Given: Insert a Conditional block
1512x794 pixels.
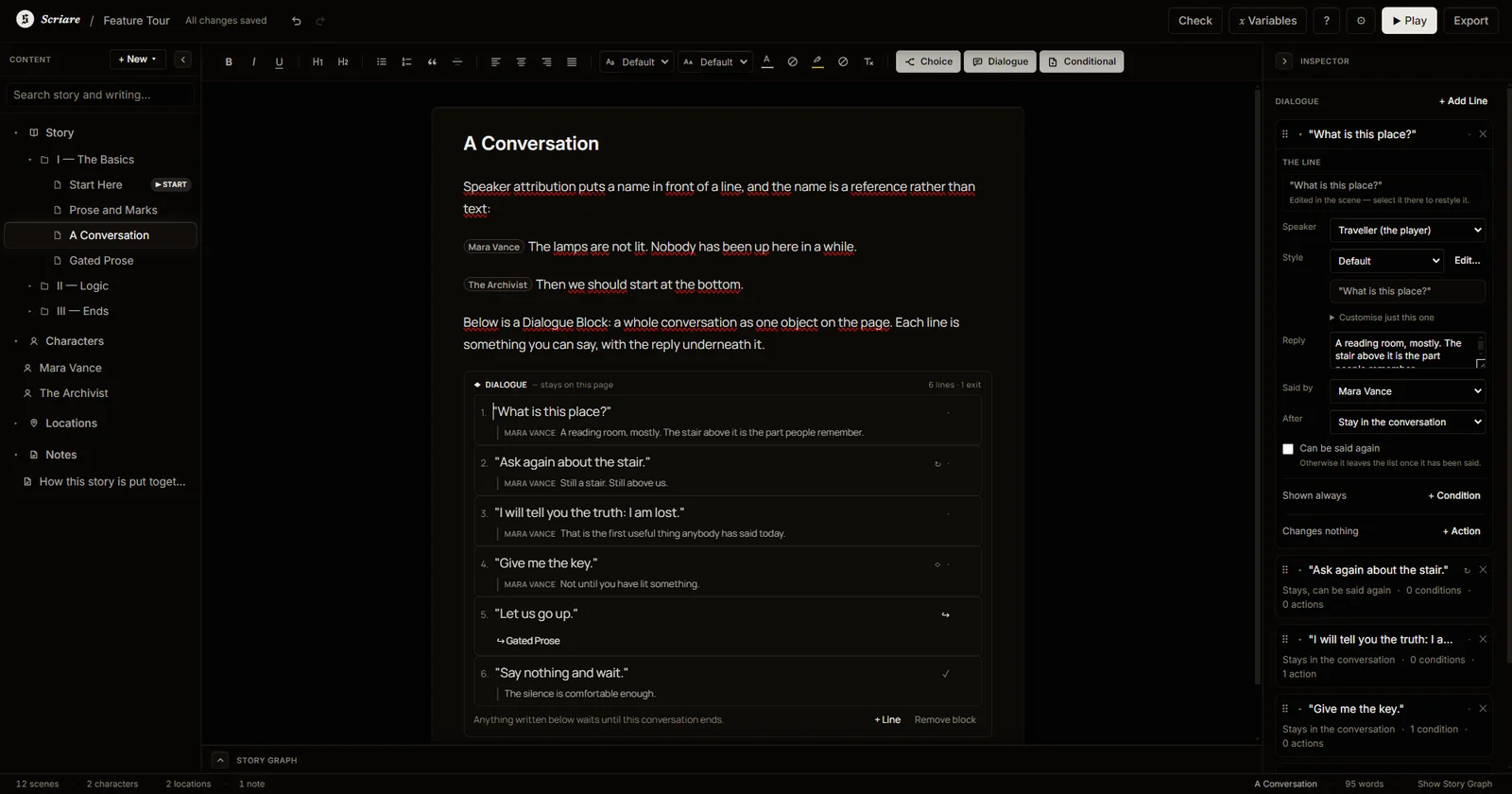Looking at the screenshot, I should point(1081,61).
